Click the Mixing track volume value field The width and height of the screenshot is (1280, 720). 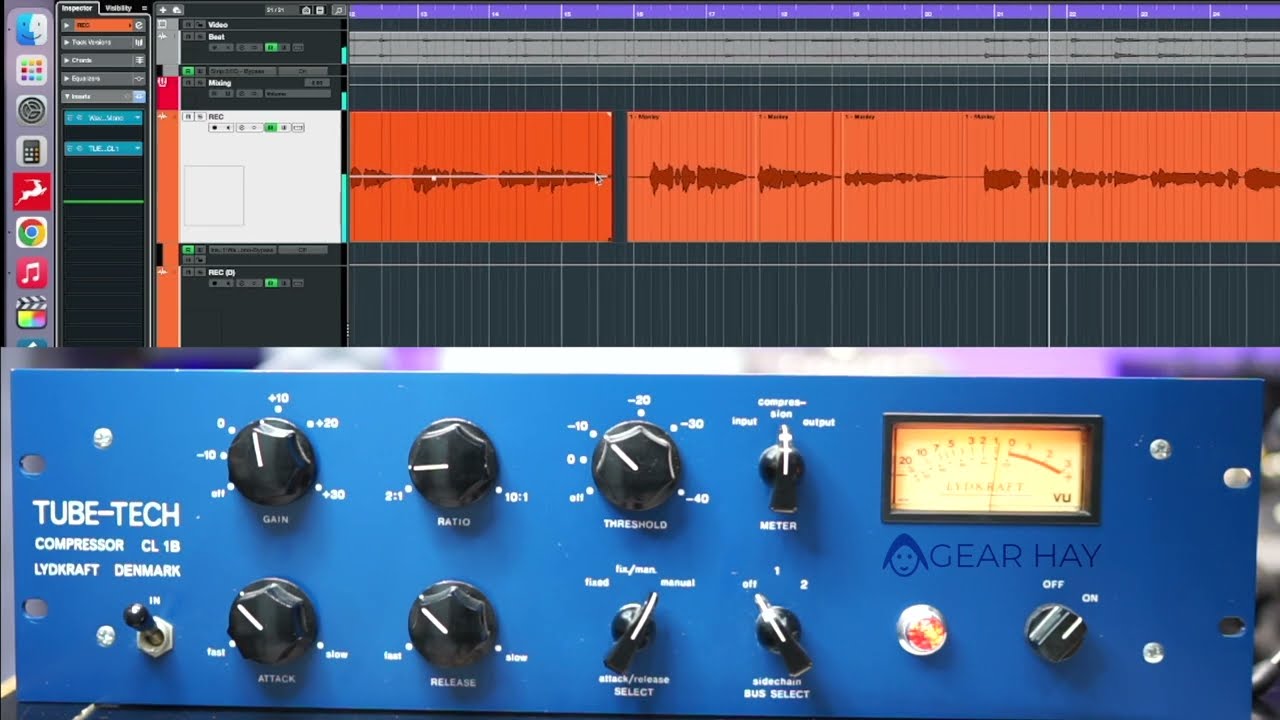click(x=316, y=83)
